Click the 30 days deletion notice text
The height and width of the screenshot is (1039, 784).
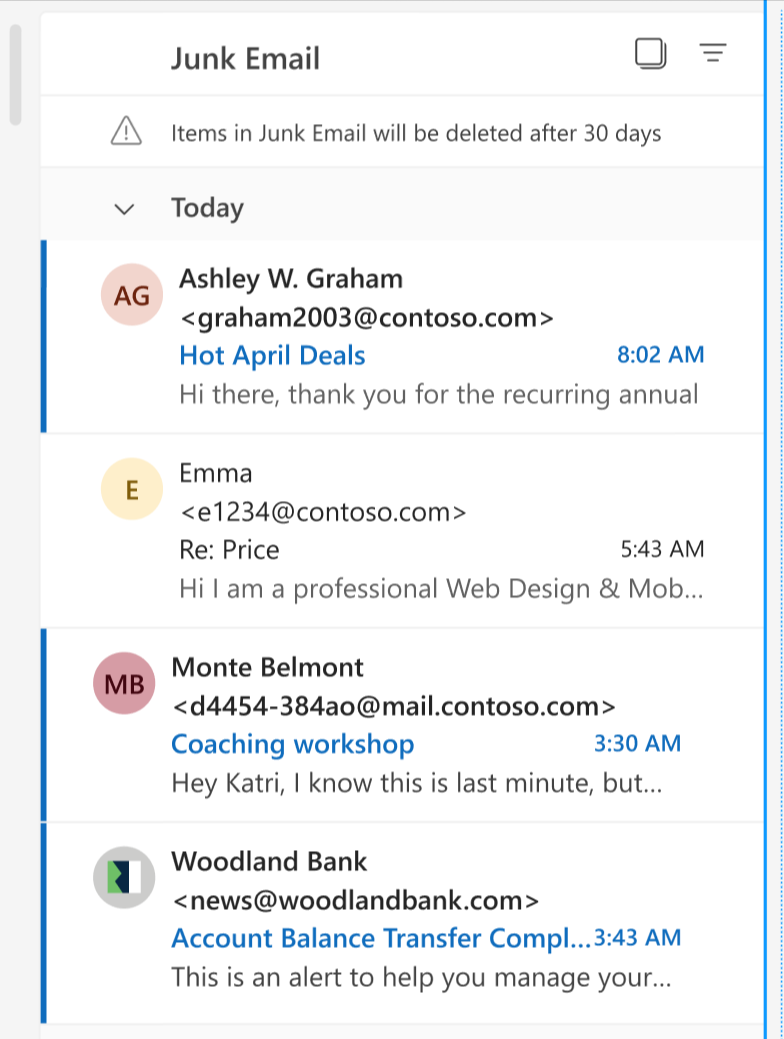pyautogui.click(x=416, y=133)
